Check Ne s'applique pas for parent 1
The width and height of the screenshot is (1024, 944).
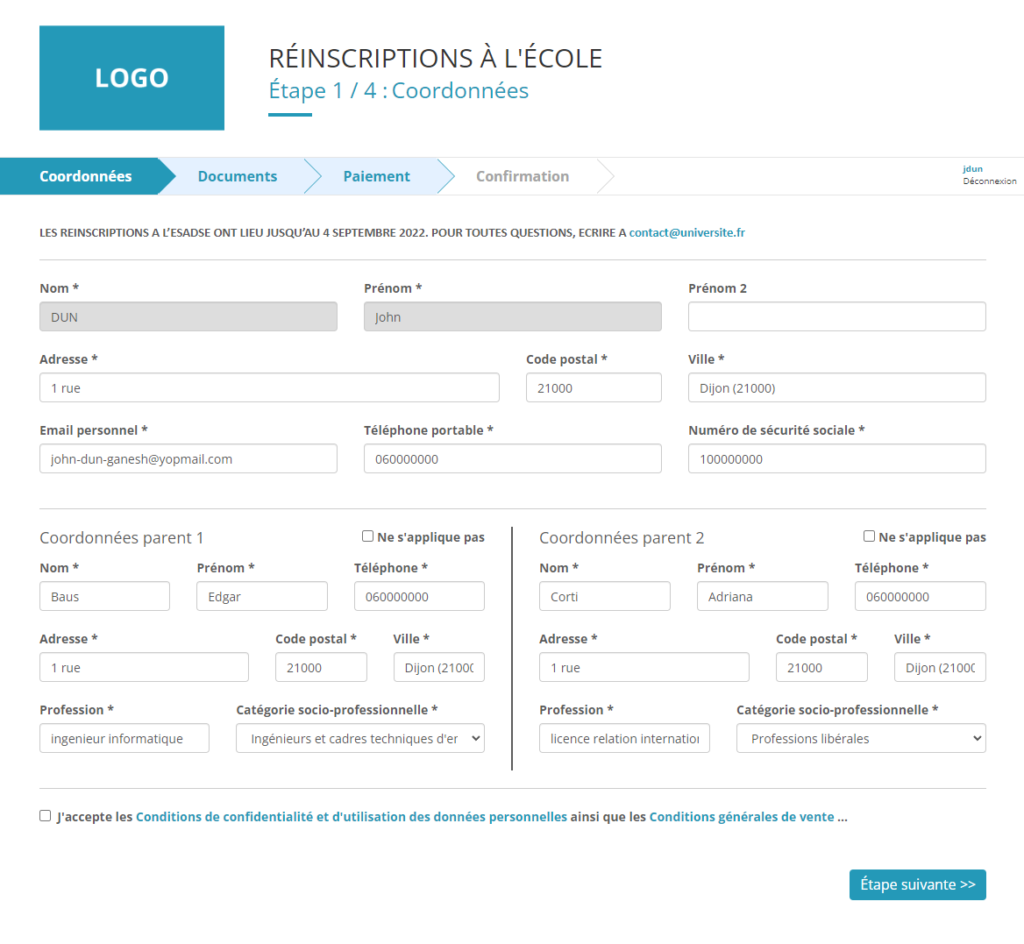point(368,536)
